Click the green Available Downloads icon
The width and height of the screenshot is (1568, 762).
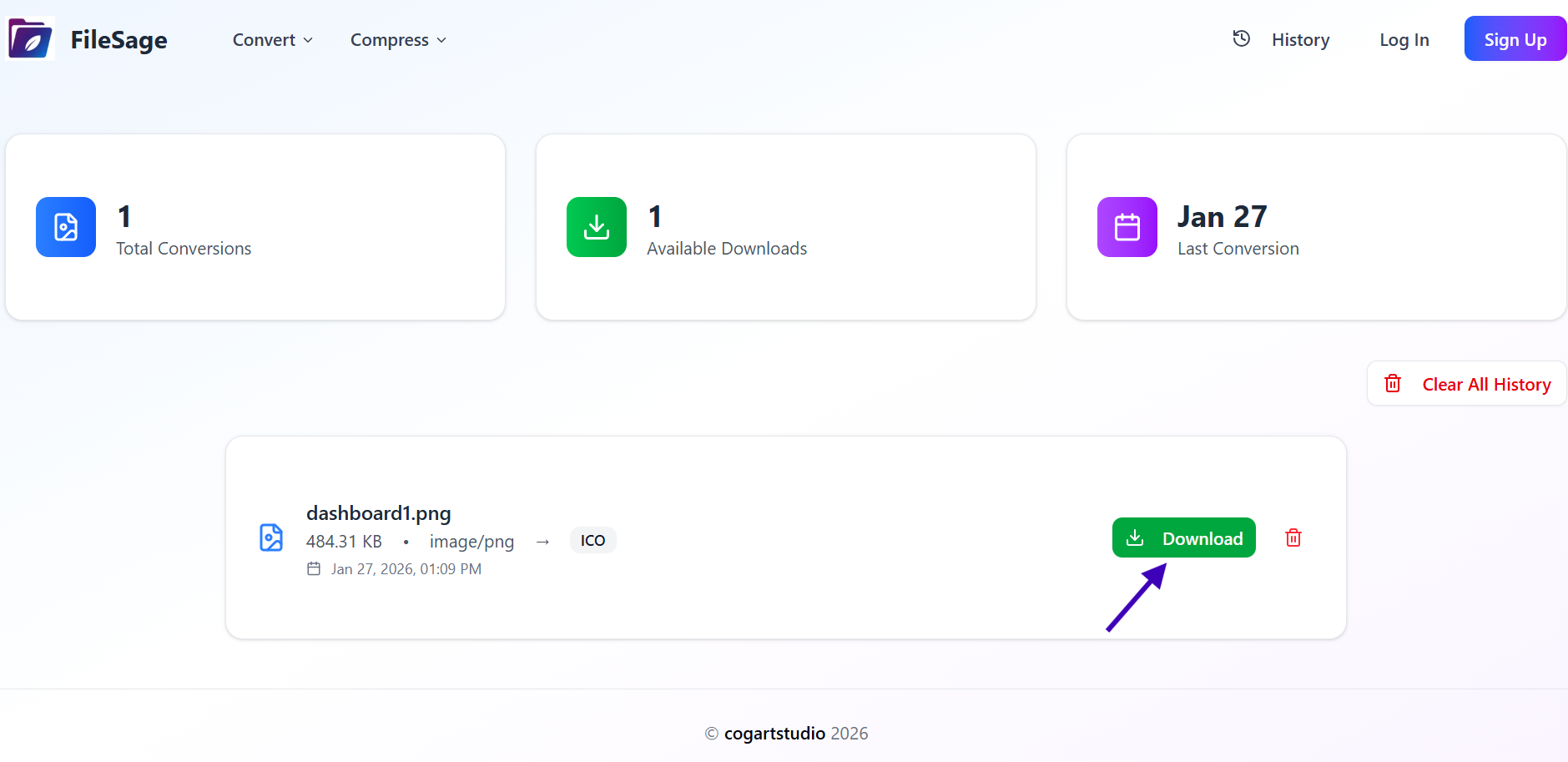[x=596, y=227]
